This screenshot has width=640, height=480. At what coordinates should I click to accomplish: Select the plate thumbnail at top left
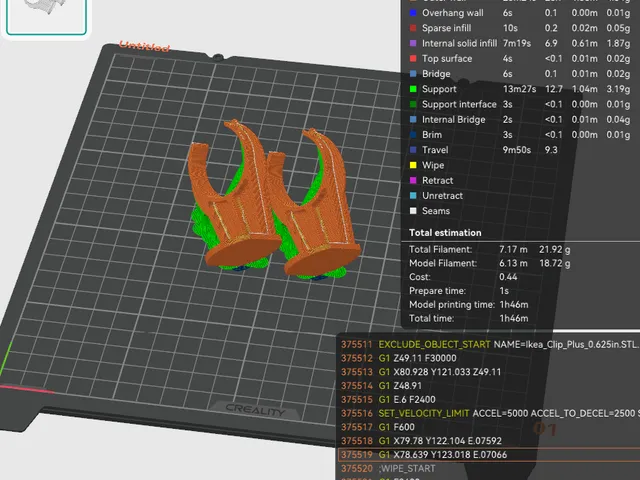pyautogui.click(x=46, y=16)
